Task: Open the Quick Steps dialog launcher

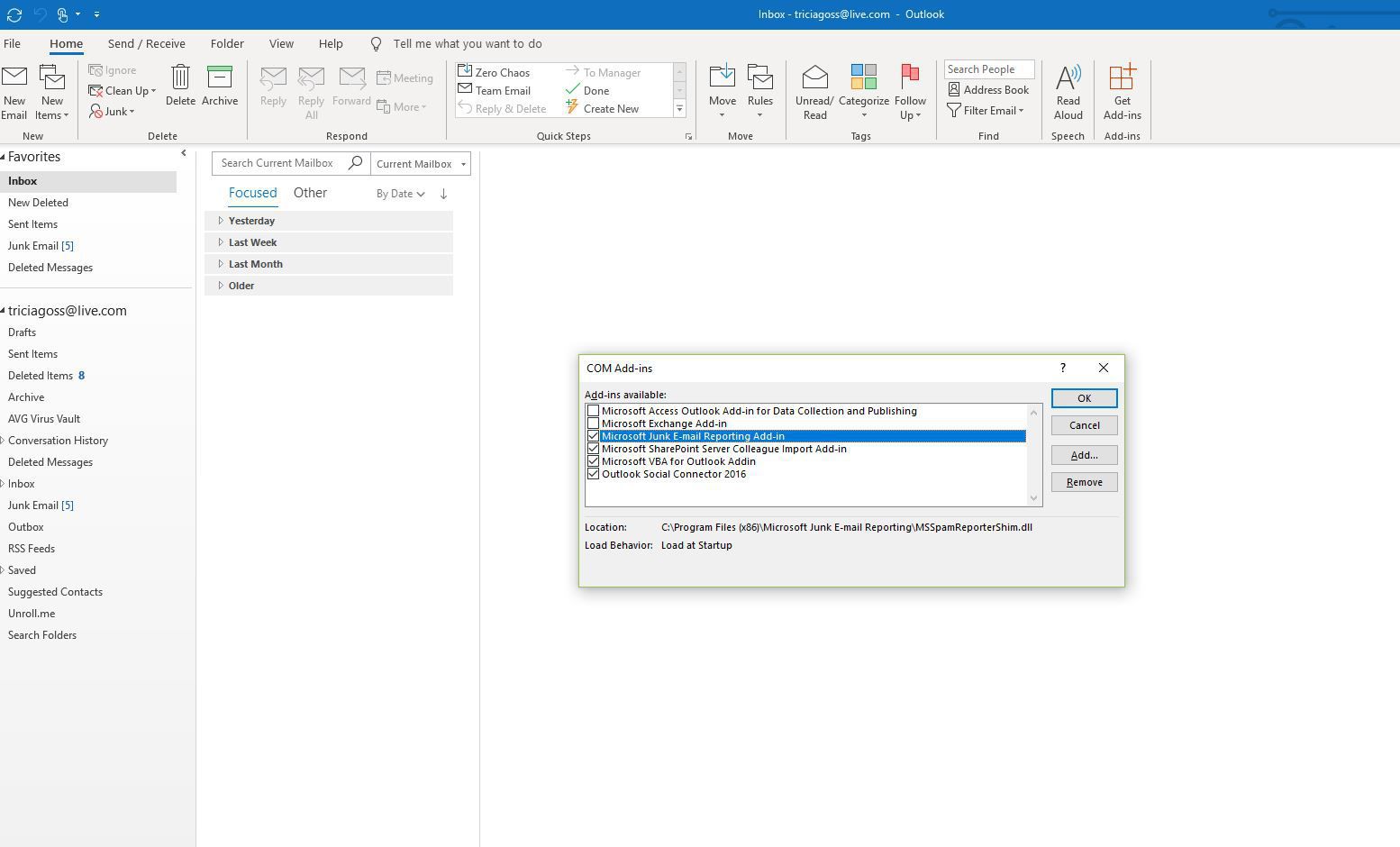Action: click(688, 136)
